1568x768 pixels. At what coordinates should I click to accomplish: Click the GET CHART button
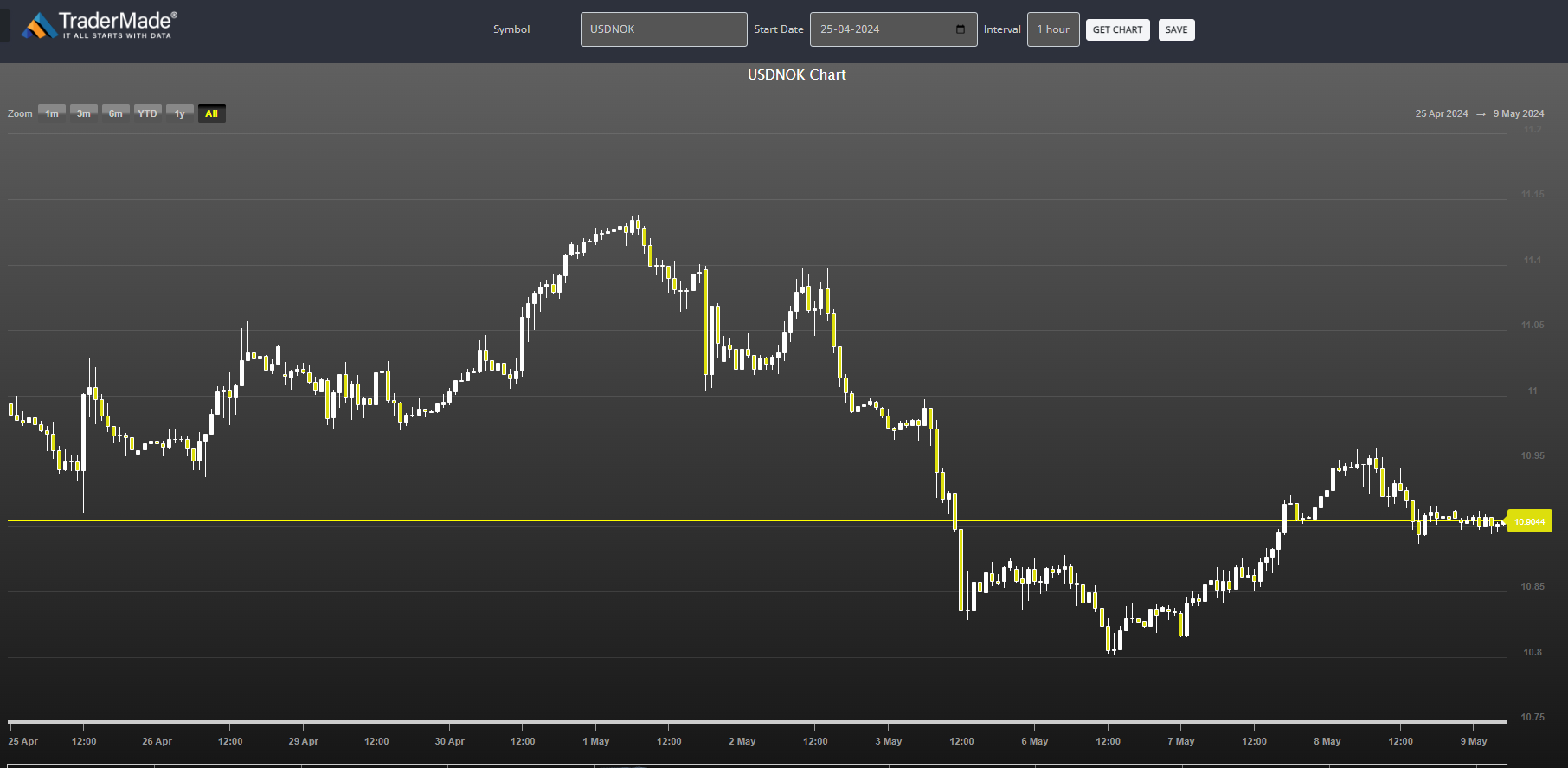tap(1117, 29)
